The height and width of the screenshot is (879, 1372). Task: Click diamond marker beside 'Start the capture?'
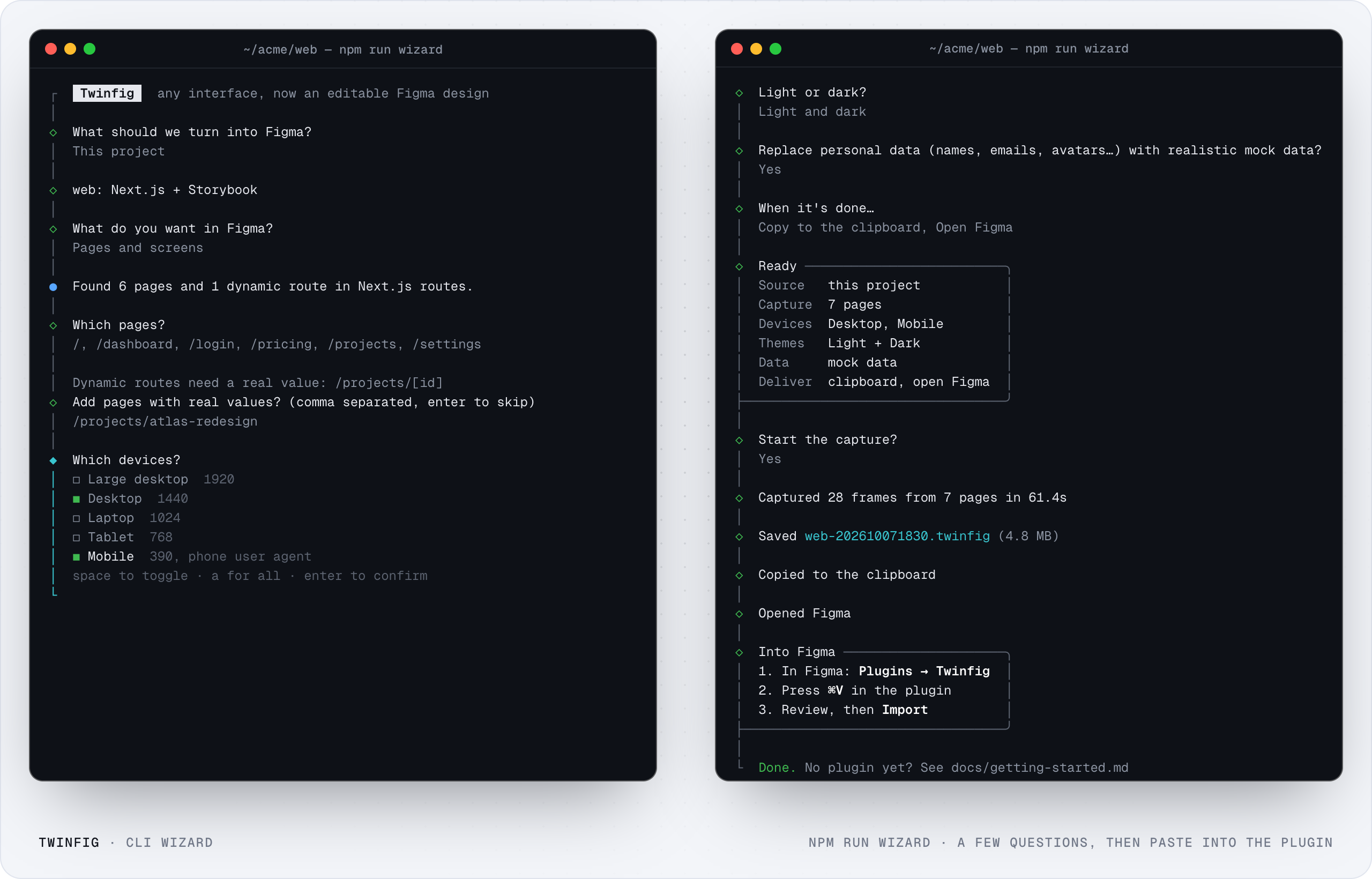point(739,441)
